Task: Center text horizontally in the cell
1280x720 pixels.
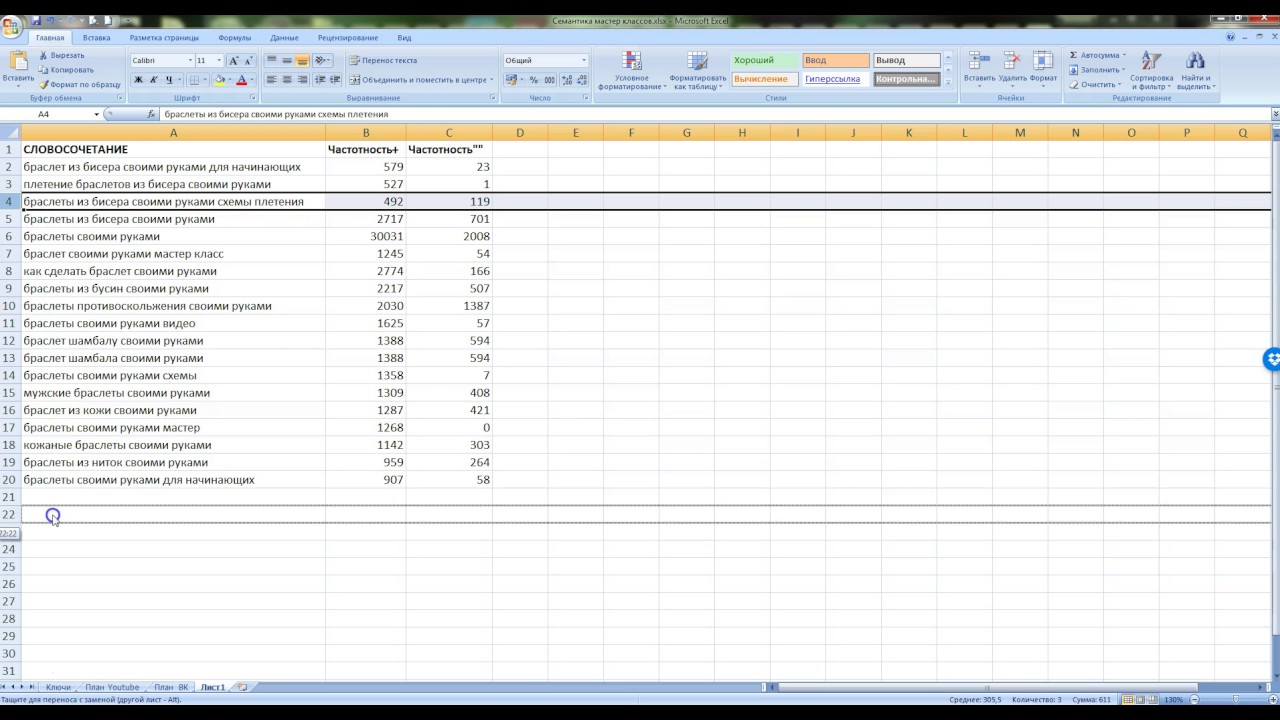Action: point(287,80)
